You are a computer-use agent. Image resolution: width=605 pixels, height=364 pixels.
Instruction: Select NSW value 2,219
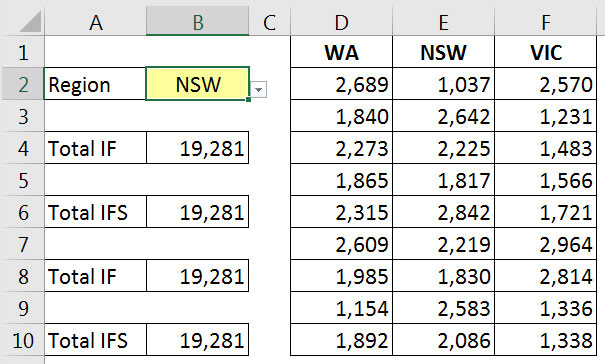pyautogui.click(x=443, y=244)
